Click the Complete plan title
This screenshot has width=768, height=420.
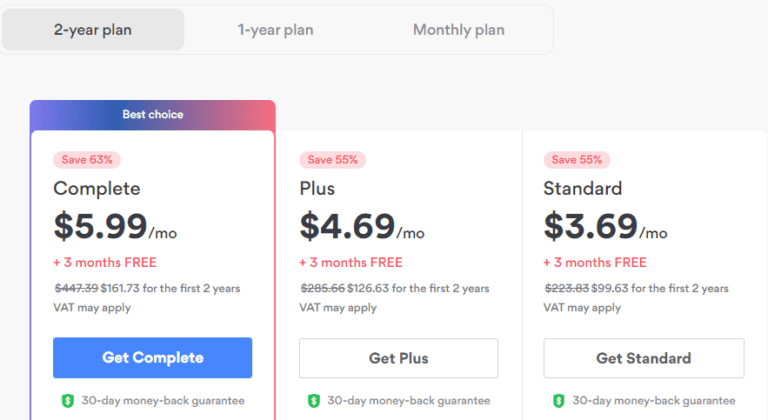click(97, 188)
